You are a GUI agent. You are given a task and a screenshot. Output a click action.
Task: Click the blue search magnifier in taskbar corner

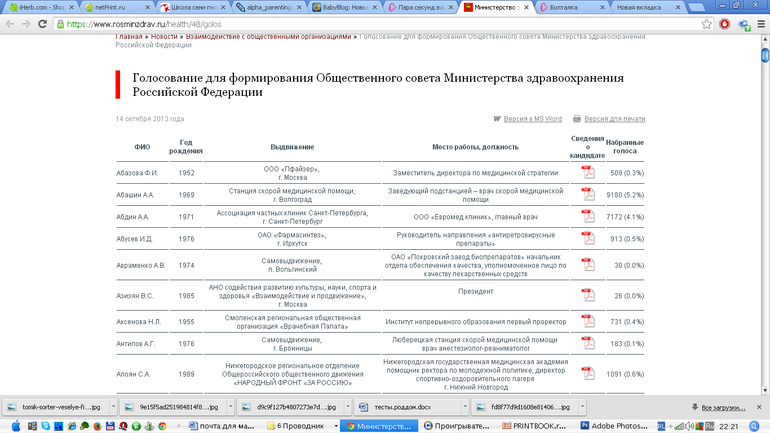(x=754, y=426)
